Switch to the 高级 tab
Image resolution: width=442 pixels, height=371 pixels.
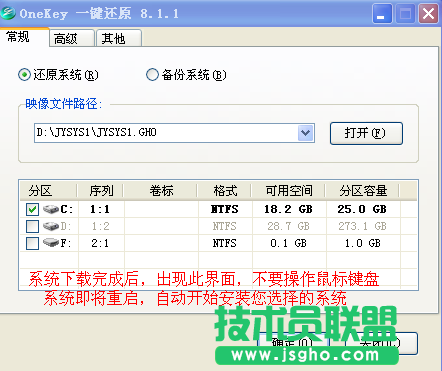(x=72, y=38)
